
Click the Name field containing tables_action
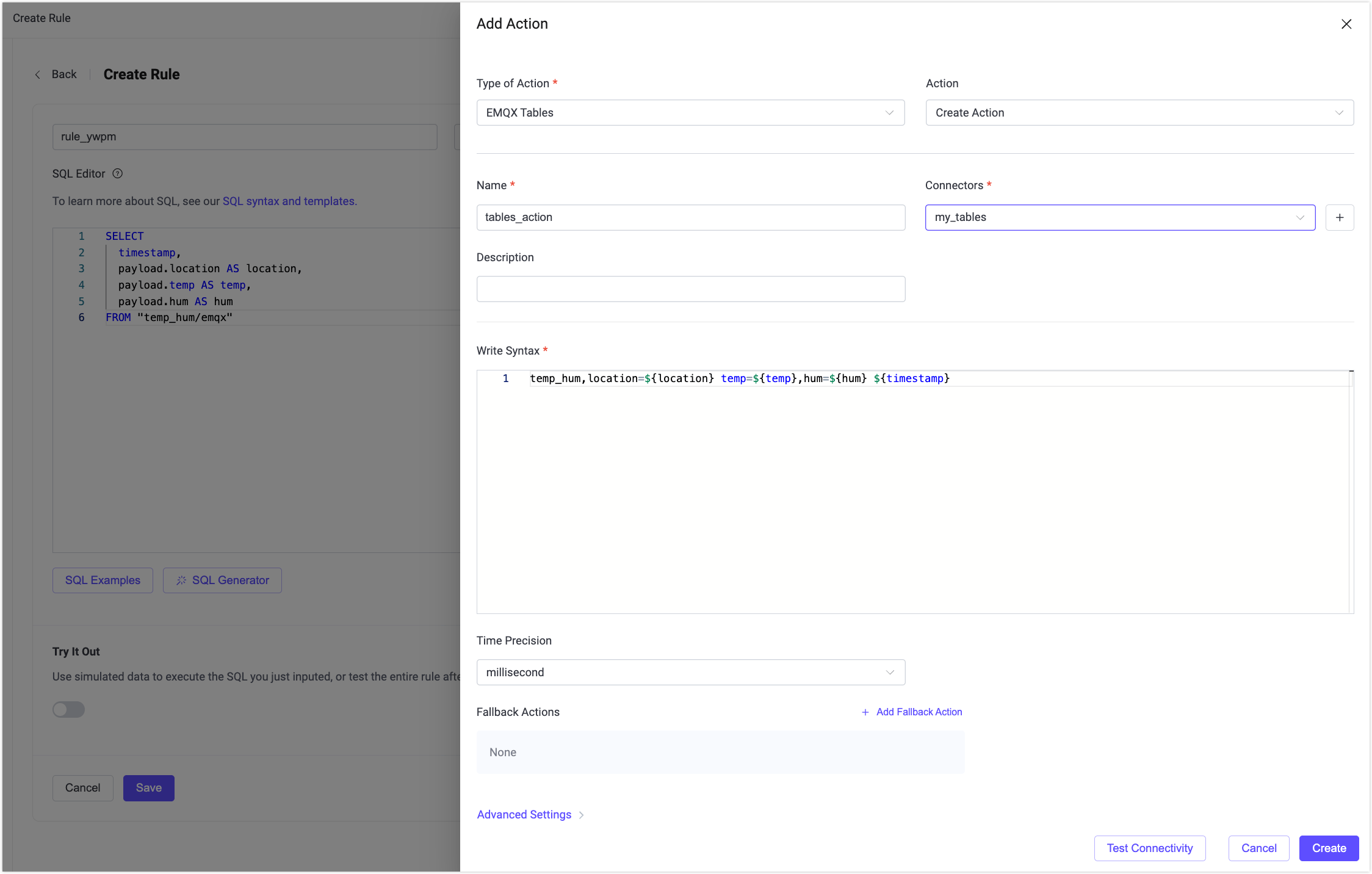click(690, 217)
